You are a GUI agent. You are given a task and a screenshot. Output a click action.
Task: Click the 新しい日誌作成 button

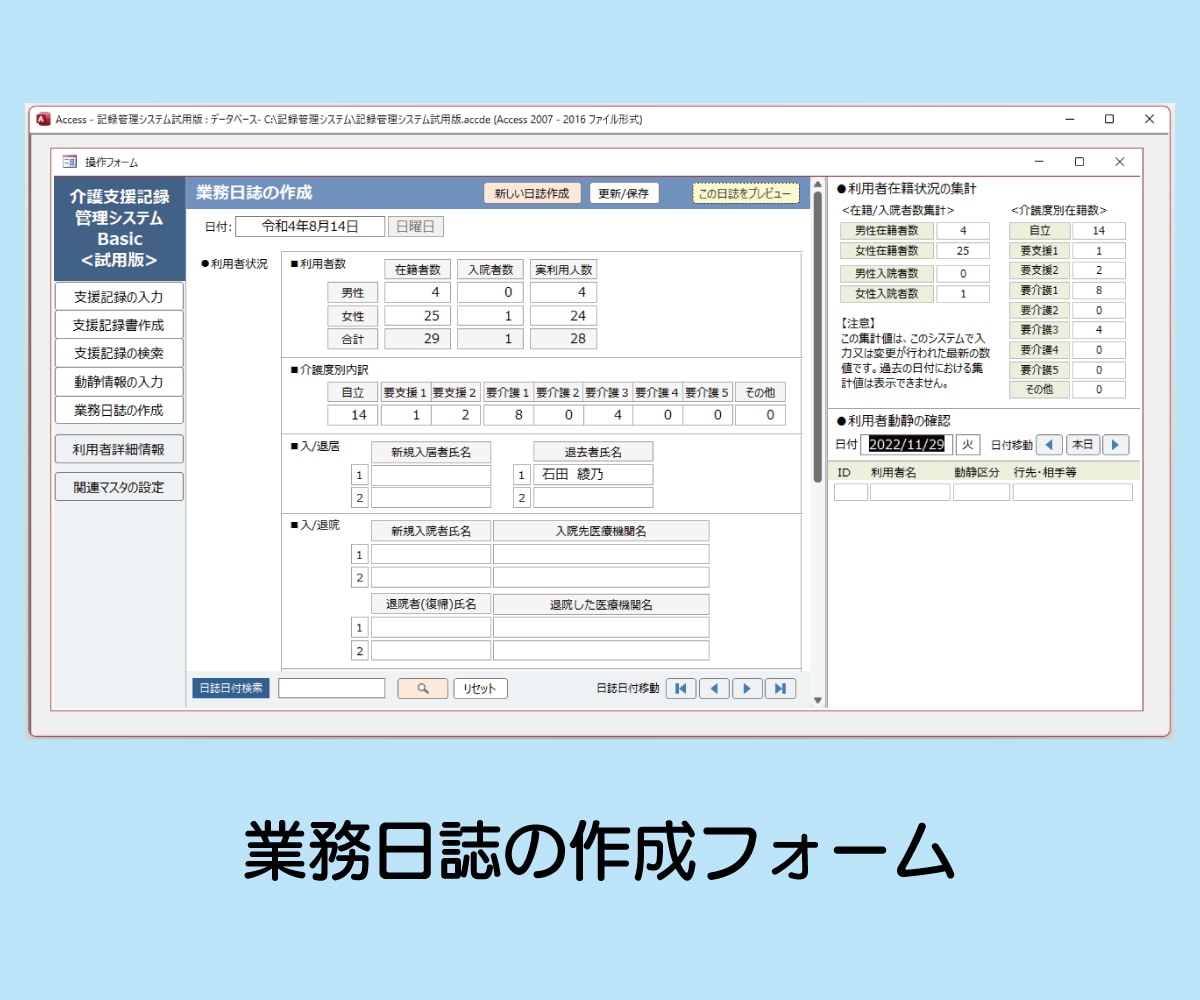click(x=532, y=193)
